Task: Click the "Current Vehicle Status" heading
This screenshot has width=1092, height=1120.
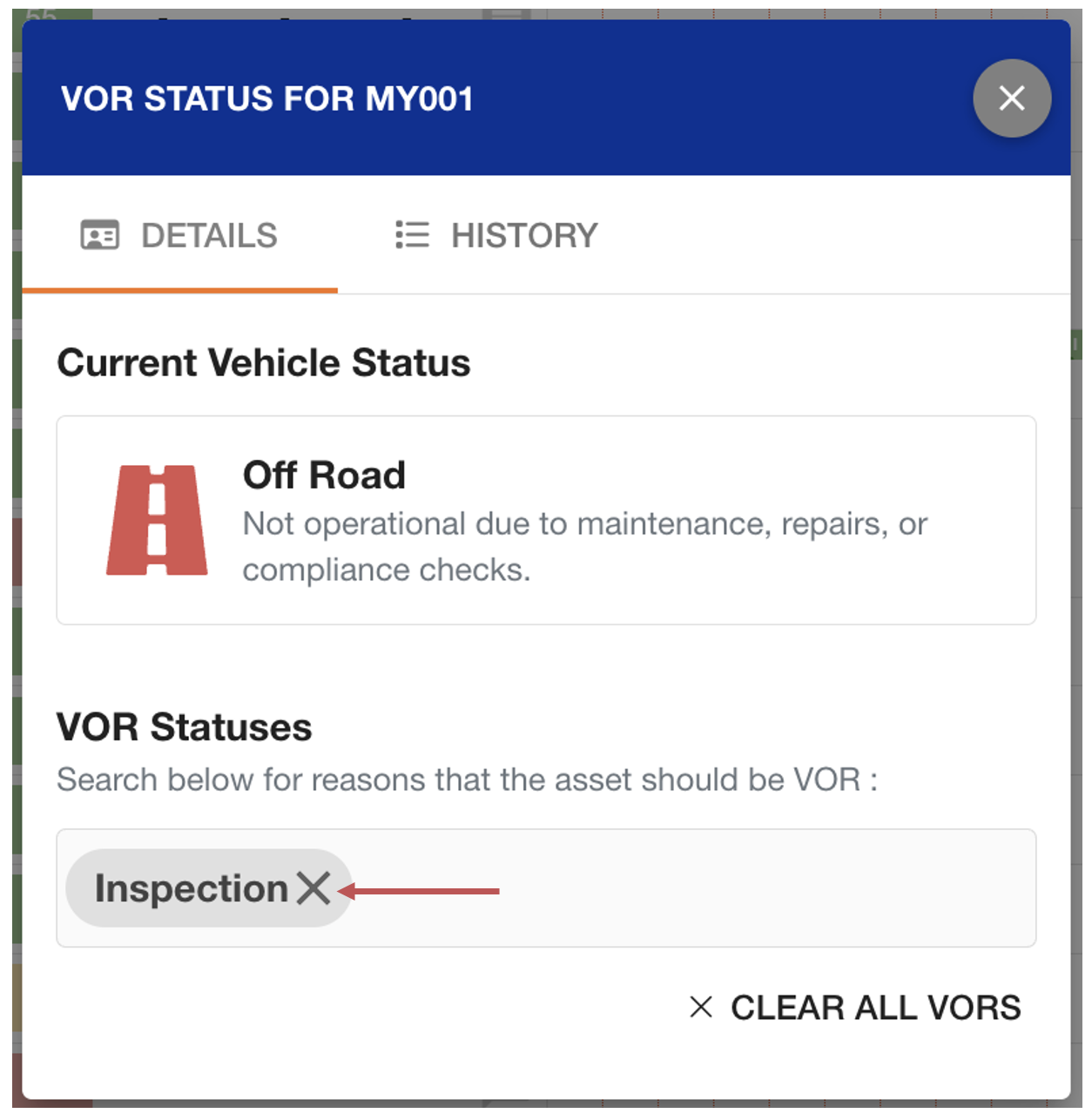Action: click(x=263, y=363)
